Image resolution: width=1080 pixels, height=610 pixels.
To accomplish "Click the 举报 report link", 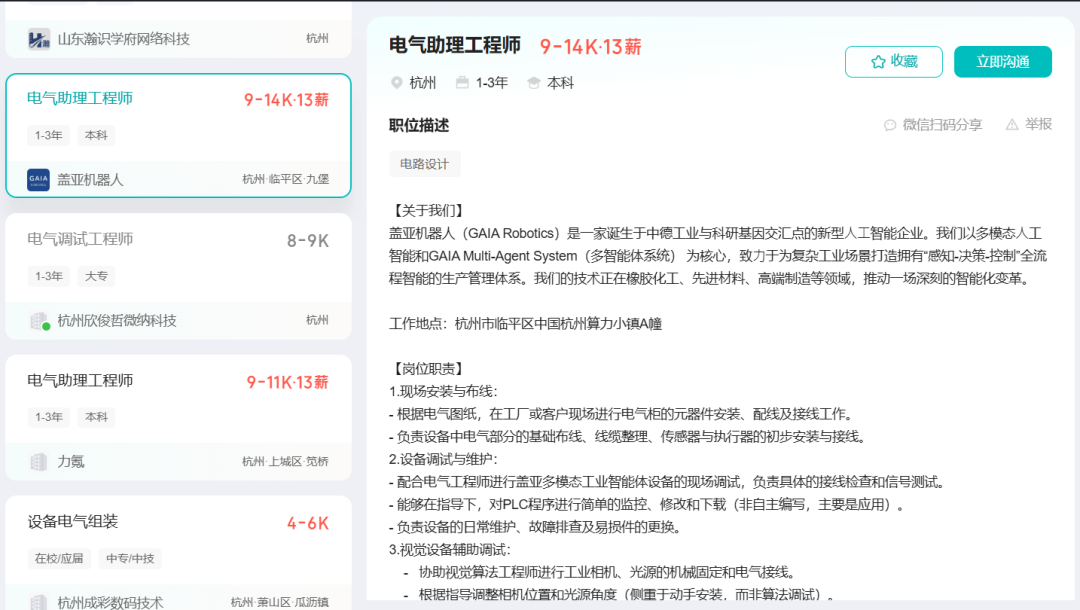I will coord(1038,125).
